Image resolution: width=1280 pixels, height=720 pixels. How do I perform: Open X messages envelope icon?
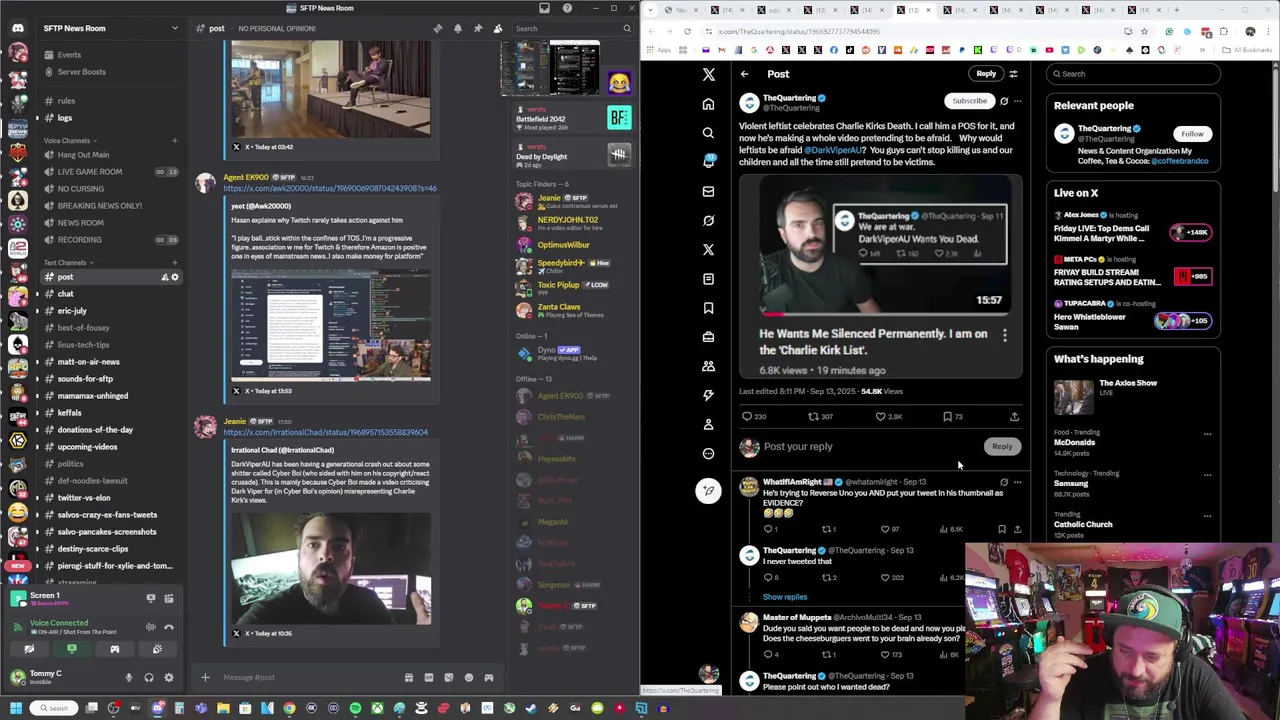coord(708,191)
